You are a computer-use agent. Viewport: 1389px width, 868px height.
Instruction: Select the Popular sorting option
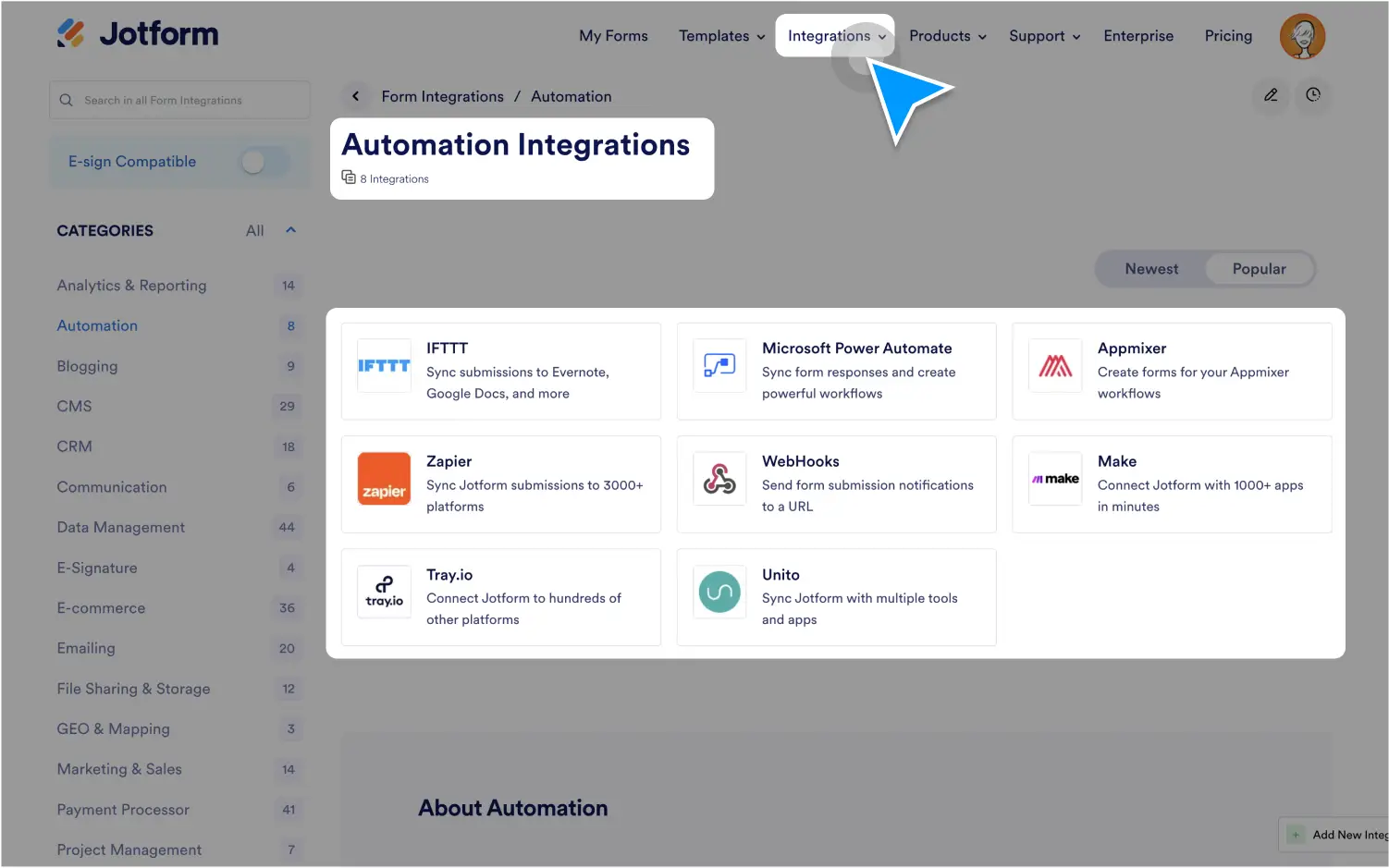[1259, 268]
